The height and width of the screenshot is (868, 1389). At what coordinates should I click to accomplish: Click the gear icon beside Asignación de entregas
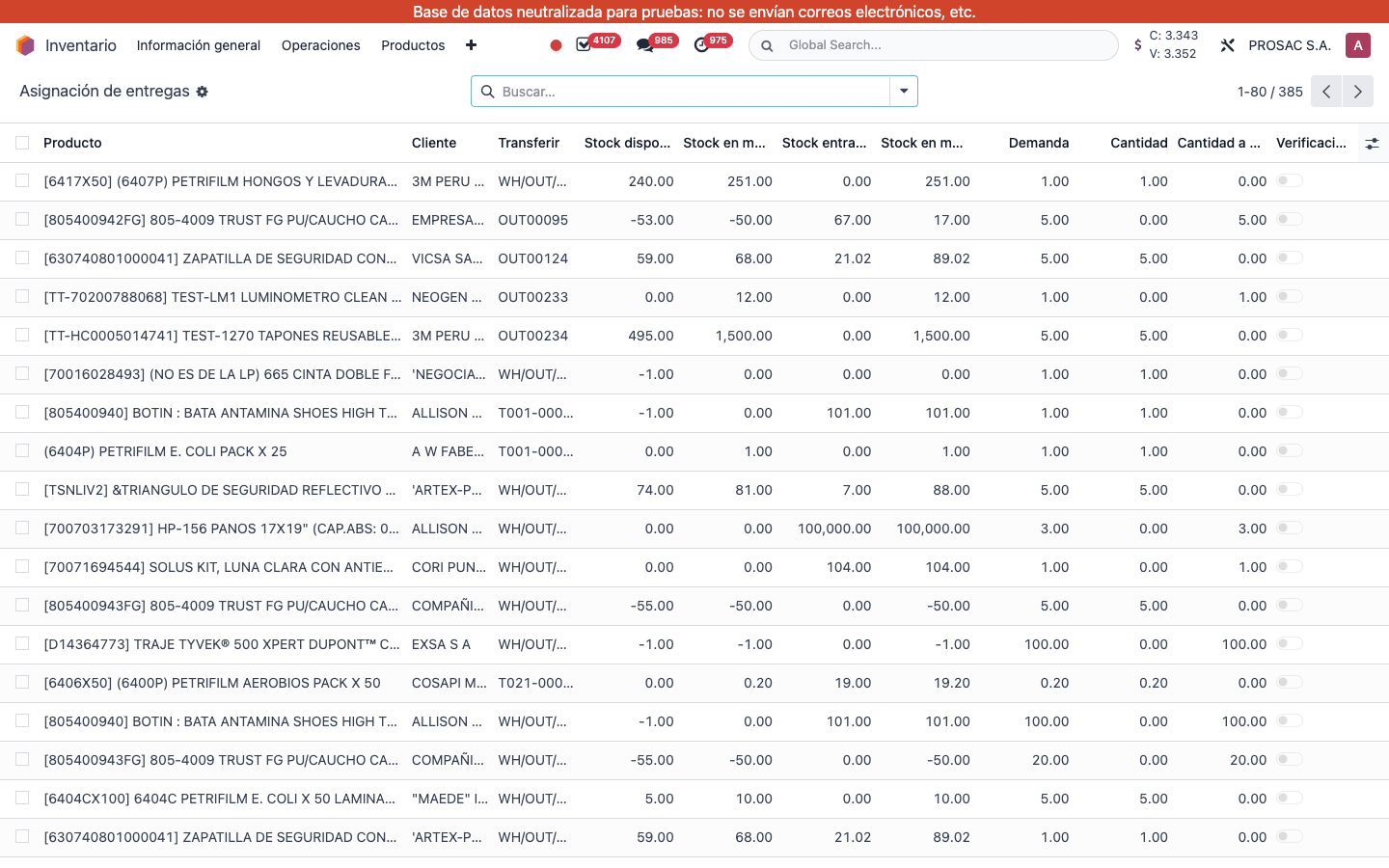tap(203, 92)
